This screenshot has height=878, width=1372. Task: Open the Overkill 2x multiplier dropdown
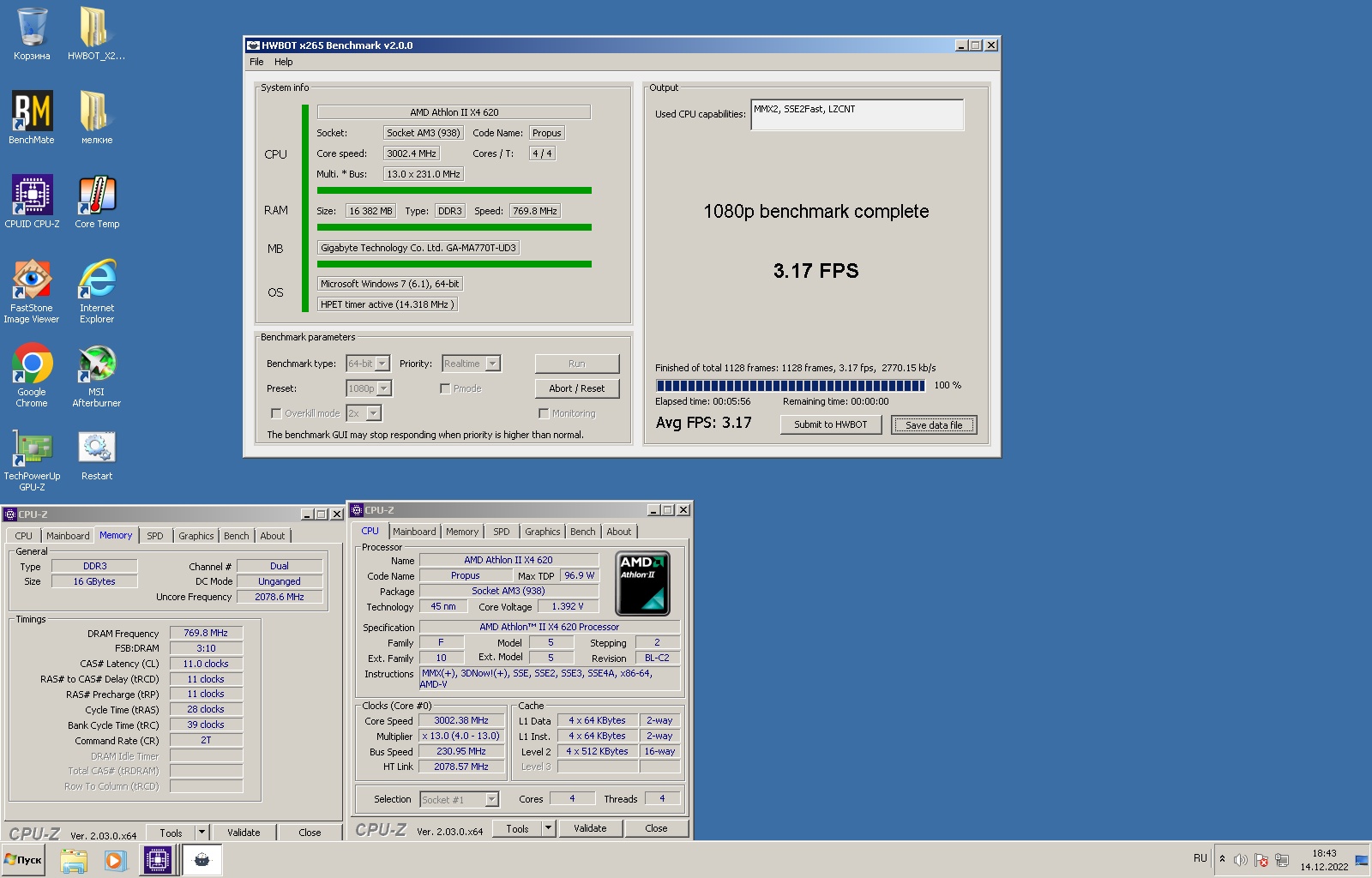tap(364, 413)
